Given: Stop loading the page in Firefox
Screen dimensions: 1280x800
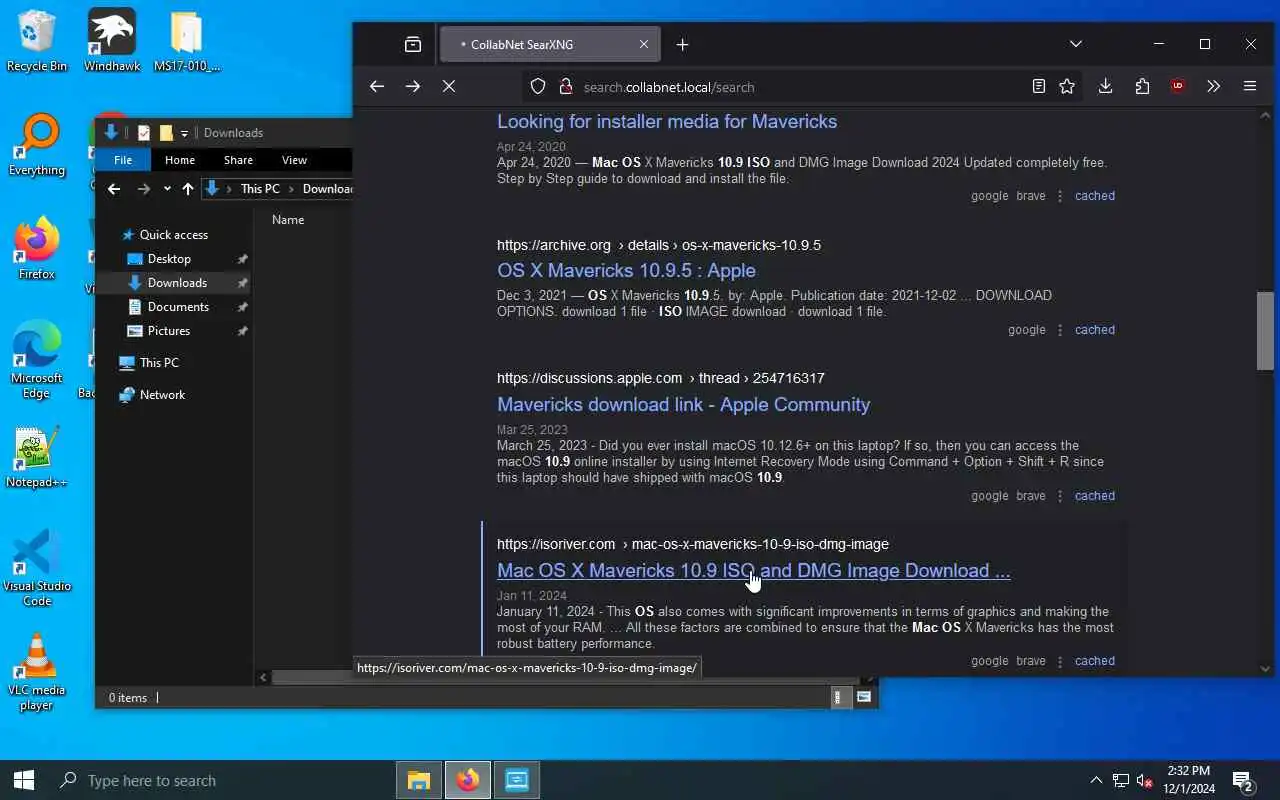Looking at the screenshot, I should point(449,87).
